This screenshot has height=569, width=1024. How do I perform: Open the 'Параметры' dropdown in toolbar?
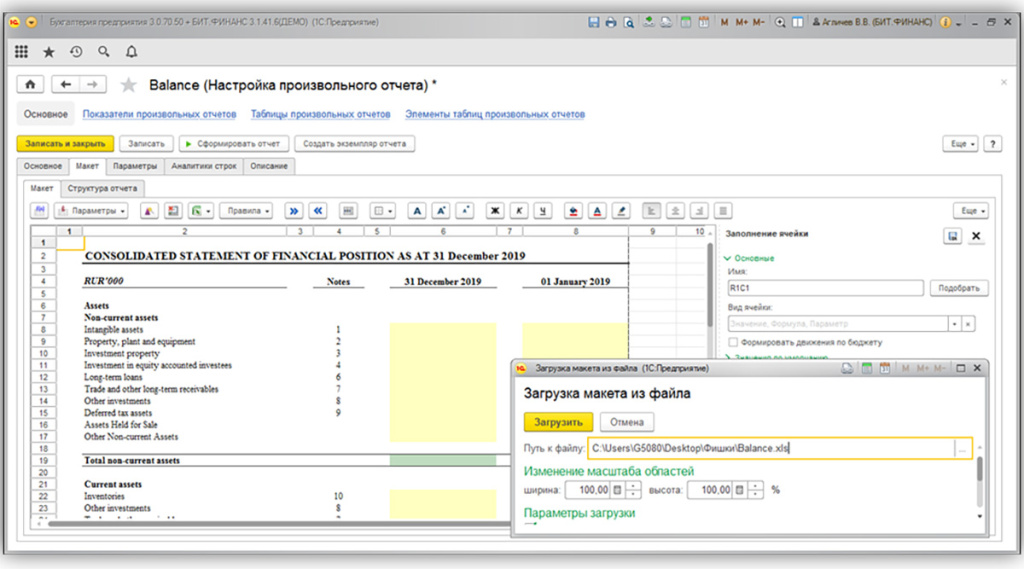91,211
